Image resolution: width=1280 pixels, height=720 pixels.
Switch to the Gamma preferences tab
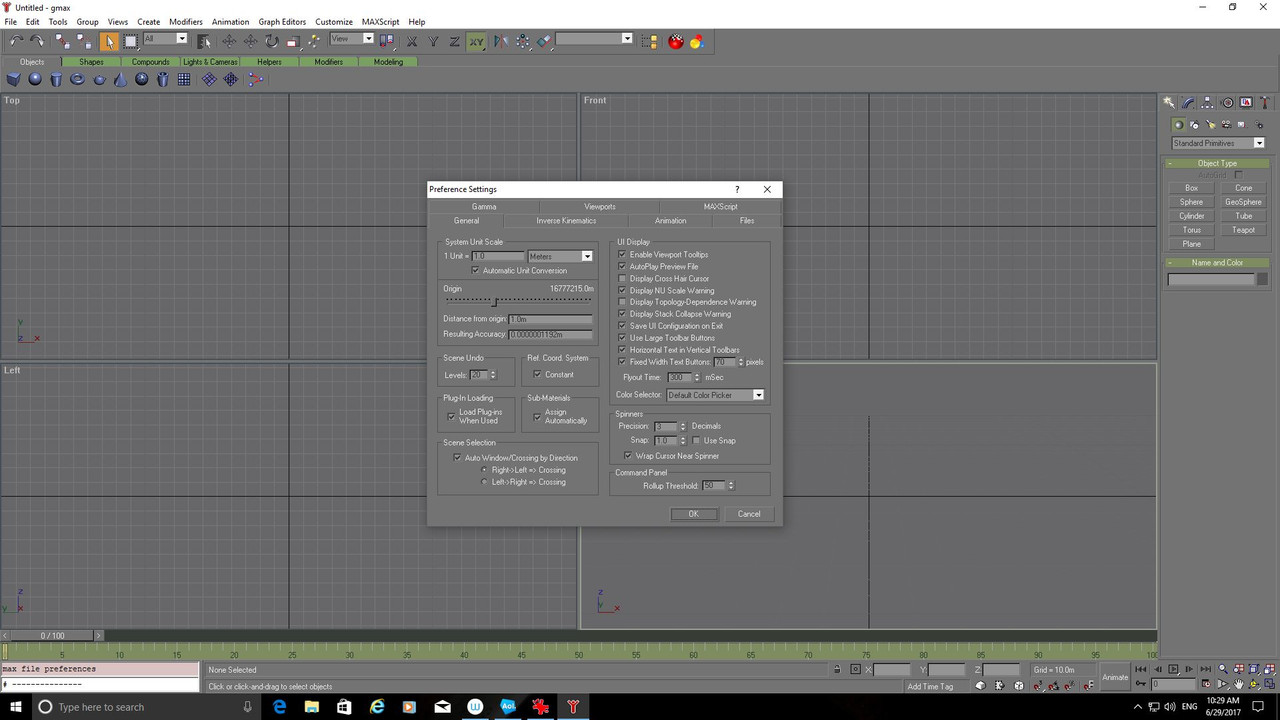tap(484, 207)
